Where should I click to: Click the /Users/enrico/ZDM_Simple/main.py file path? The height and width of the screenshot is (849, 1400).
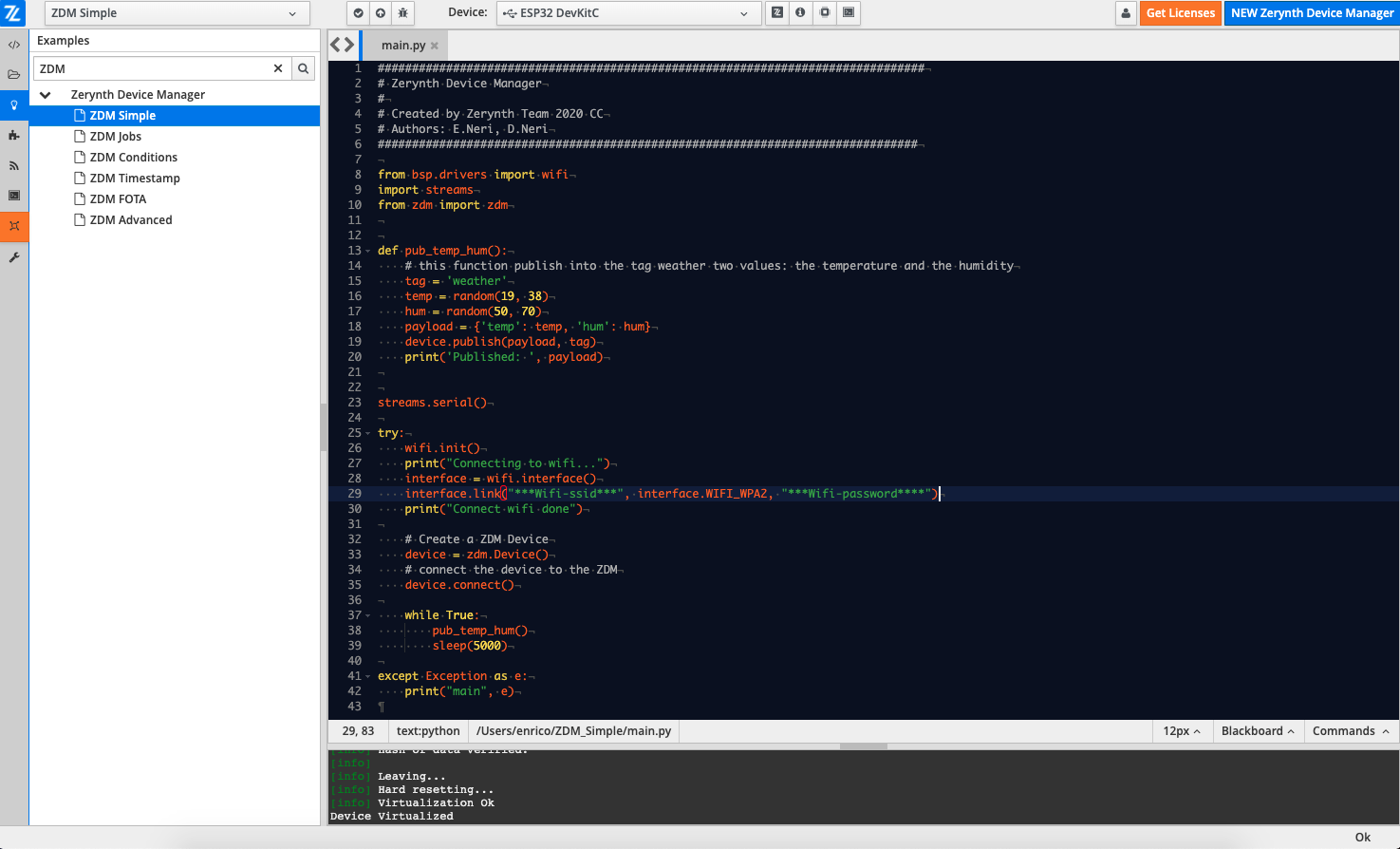(x=574, y=731)
